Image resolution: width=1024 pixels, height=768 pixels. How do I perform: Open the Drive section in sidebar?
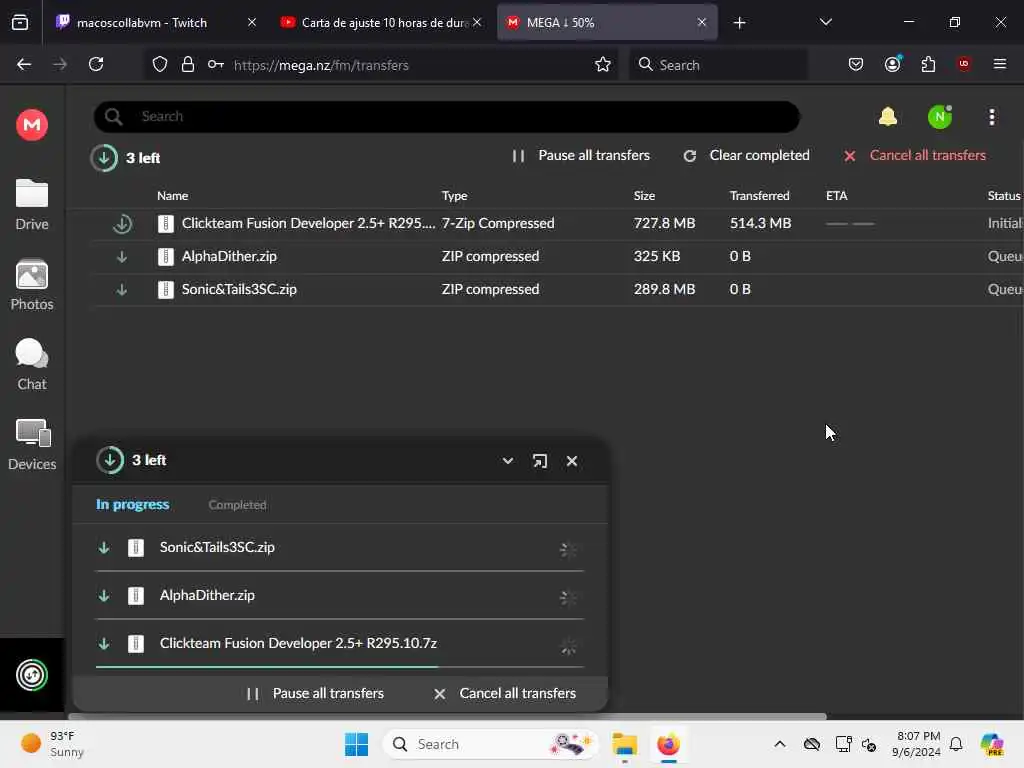click(32, 205)
